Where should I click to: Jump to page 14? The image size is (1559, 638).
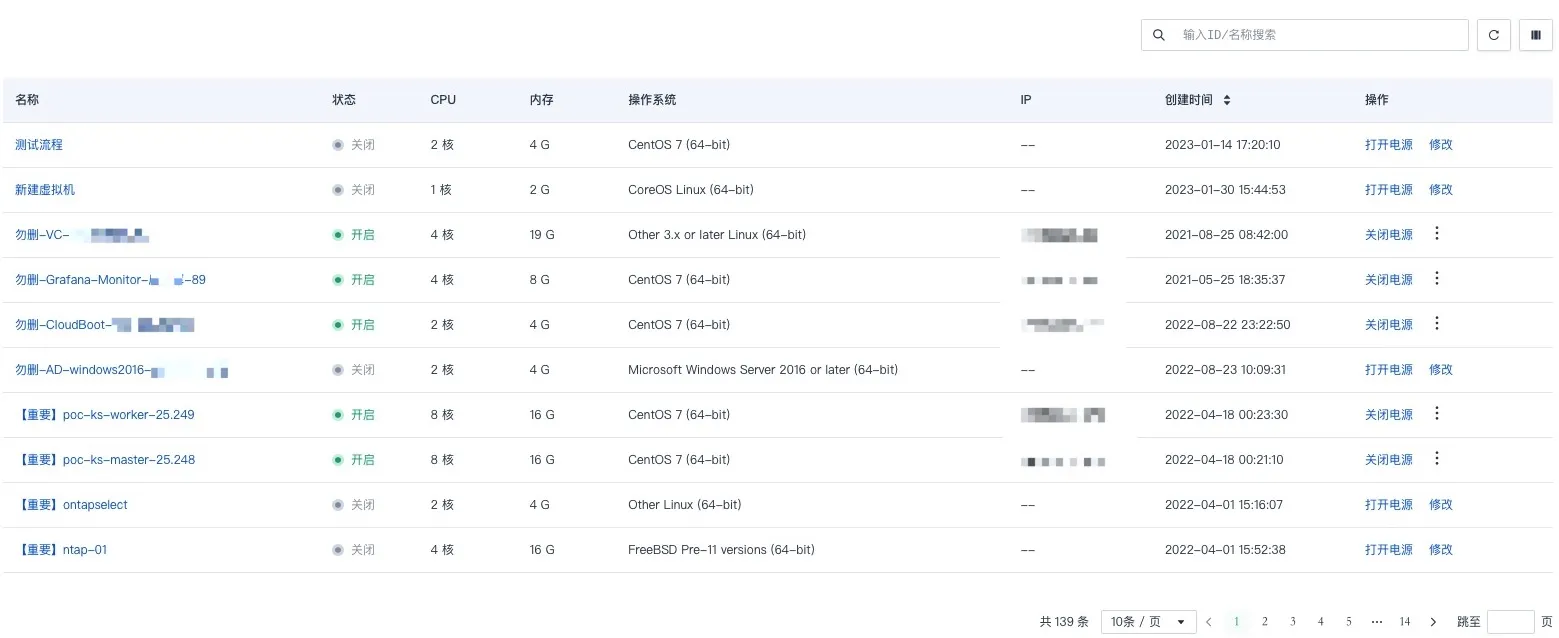(x=1404, y=621)
